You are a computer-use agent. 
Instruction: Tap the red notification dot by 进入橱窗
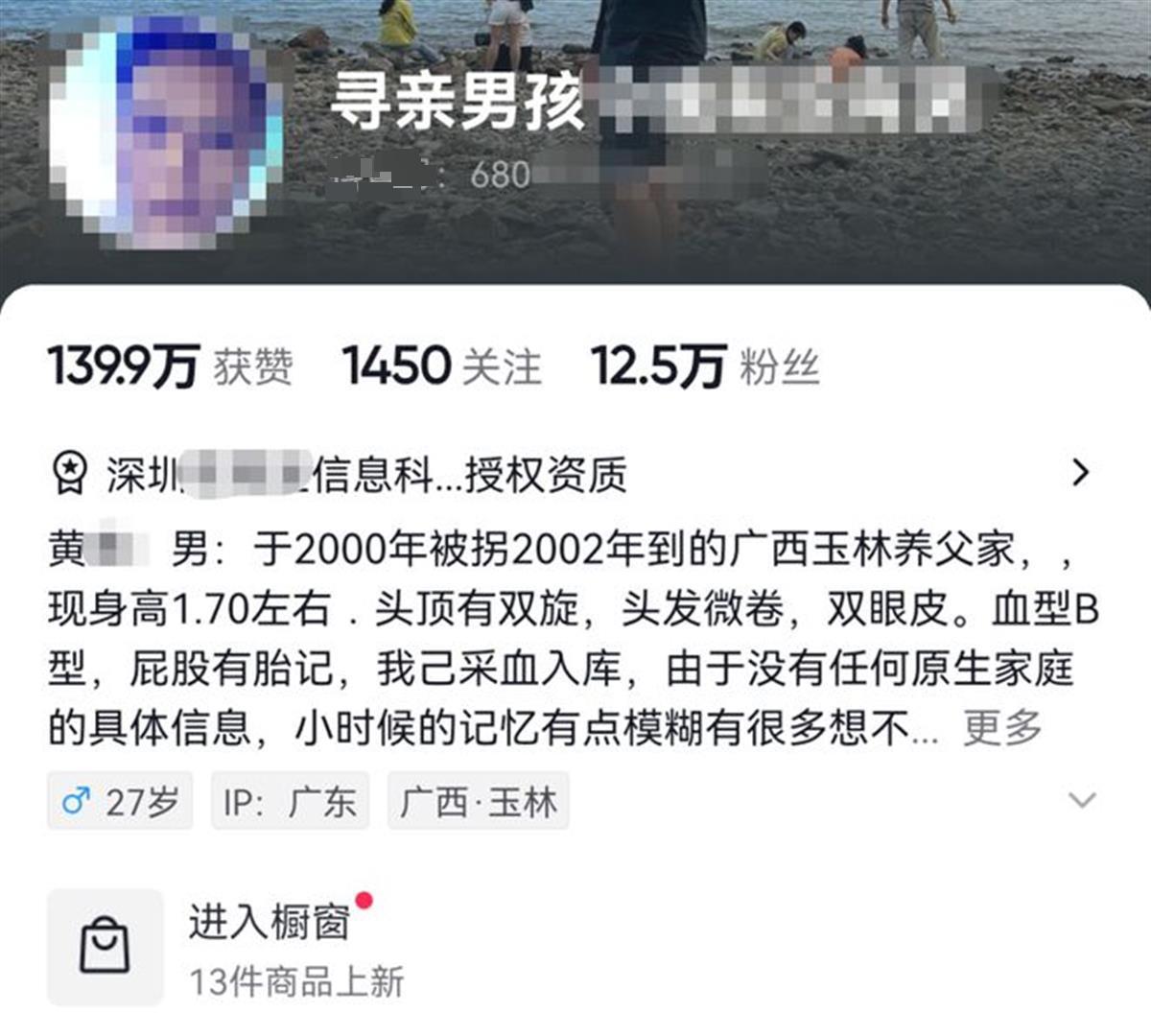[x=364, y=900]
